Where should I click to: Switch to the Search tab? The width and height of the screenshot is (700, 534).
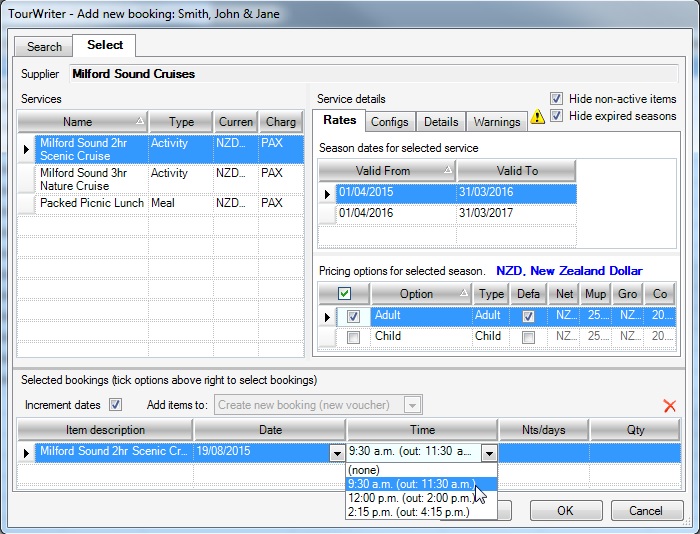point(44,47)
